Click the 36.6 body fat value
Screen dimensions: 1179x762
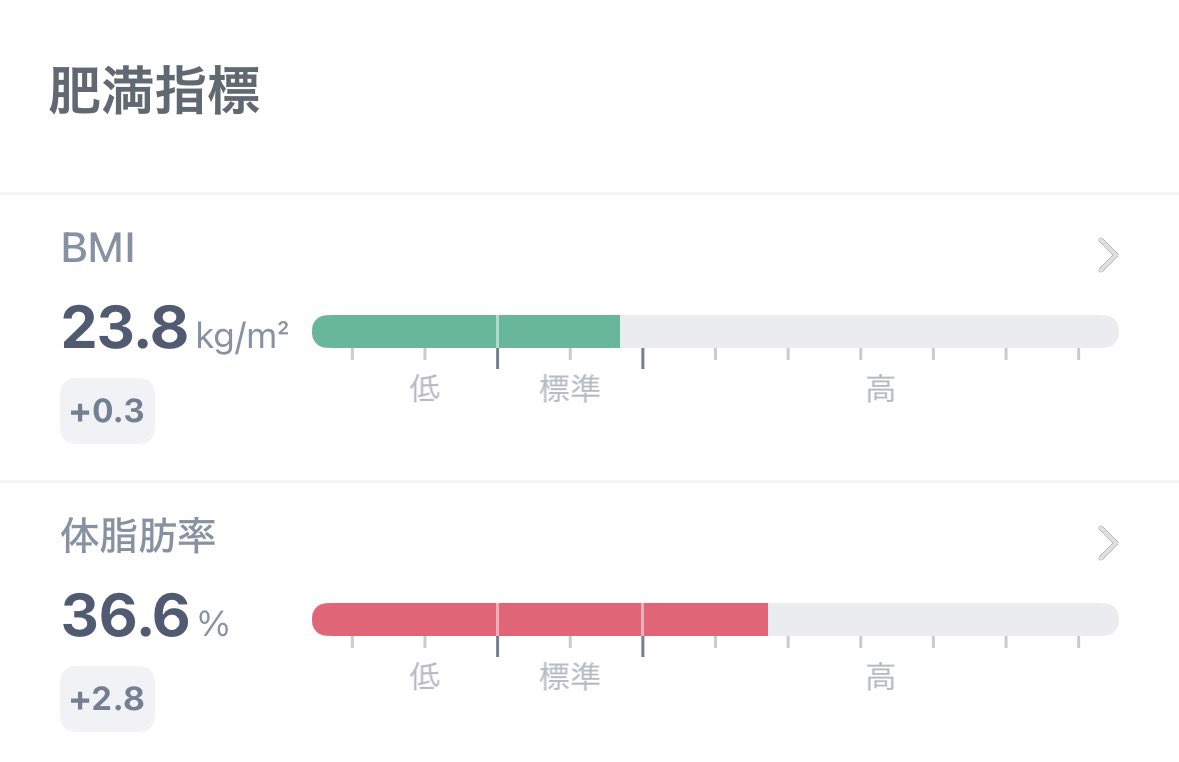[x=125, y=616]
